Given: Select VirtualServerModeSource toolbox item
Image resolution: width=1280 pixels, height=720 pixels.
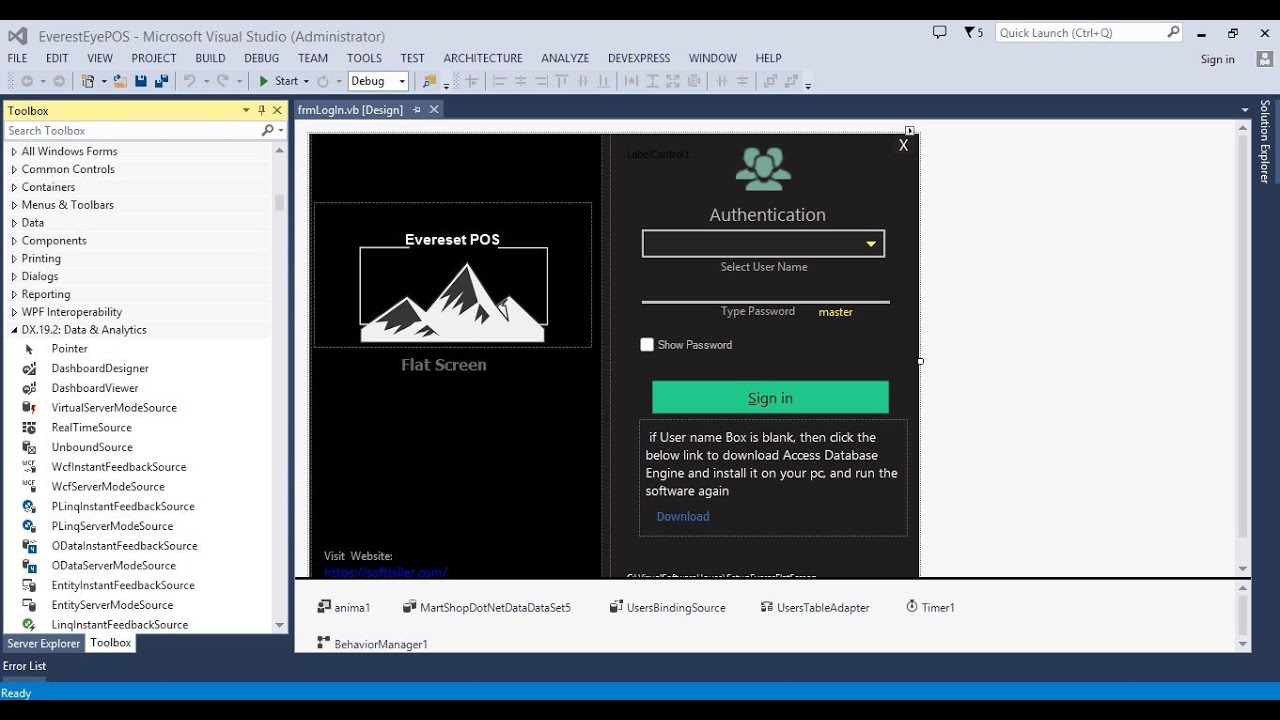Looking at the screenshot, I should click(114, 408).
